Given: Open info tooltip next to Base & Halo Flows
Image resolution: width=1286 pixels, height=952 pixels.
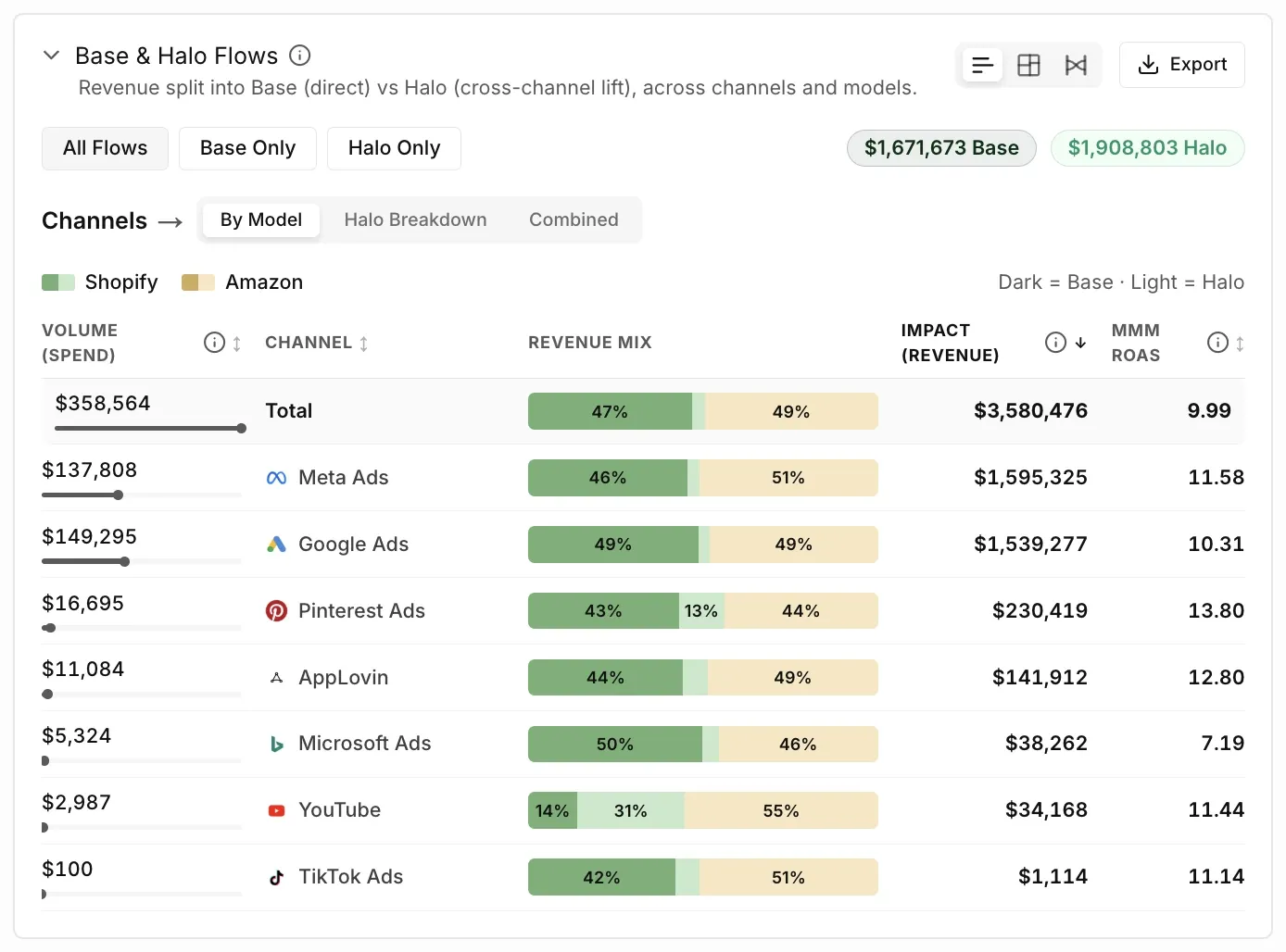Looking at the screenshot, I should [299, 56].
